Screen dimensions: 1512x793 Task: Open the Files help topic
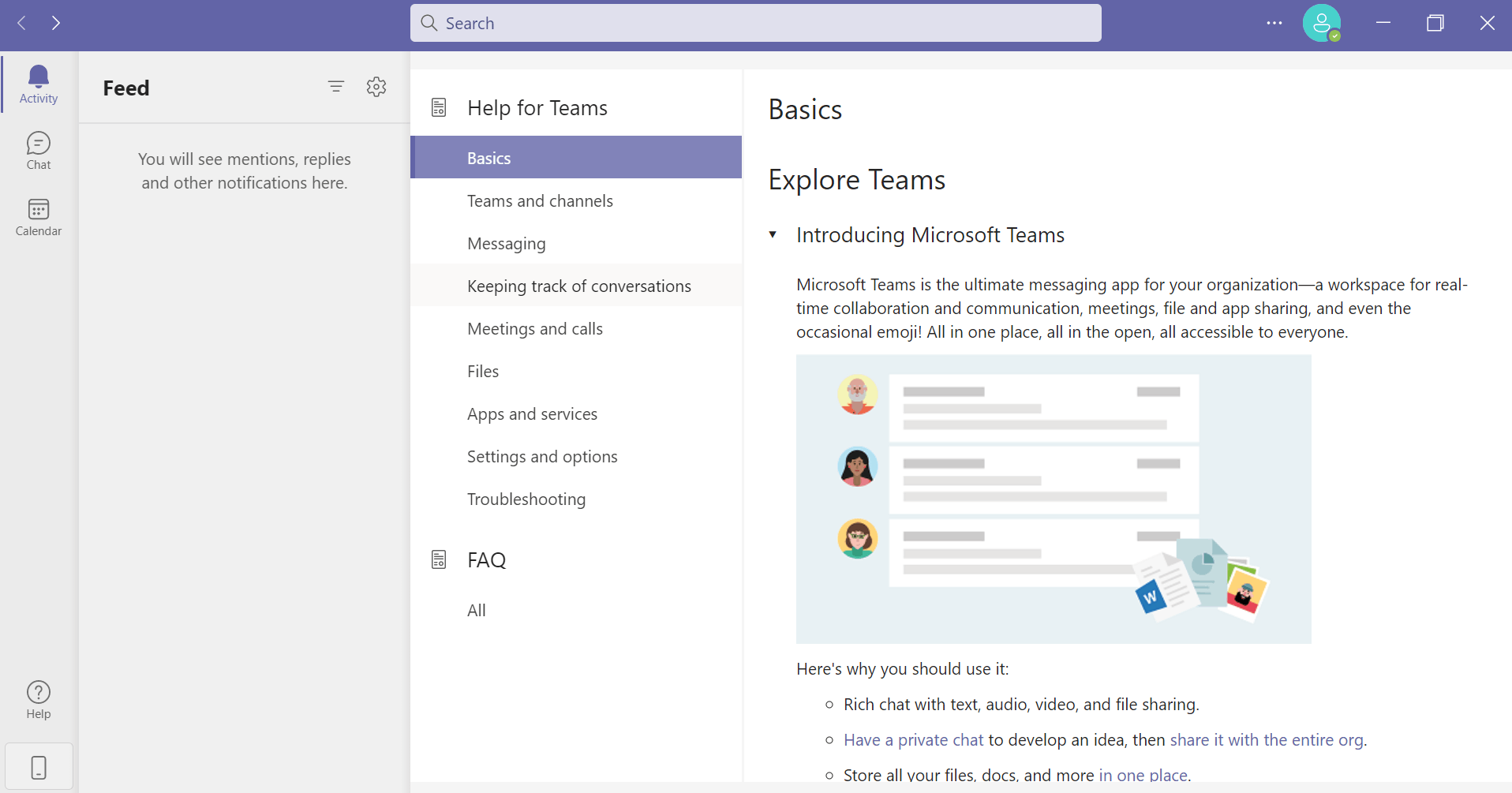tap(576, 371)
